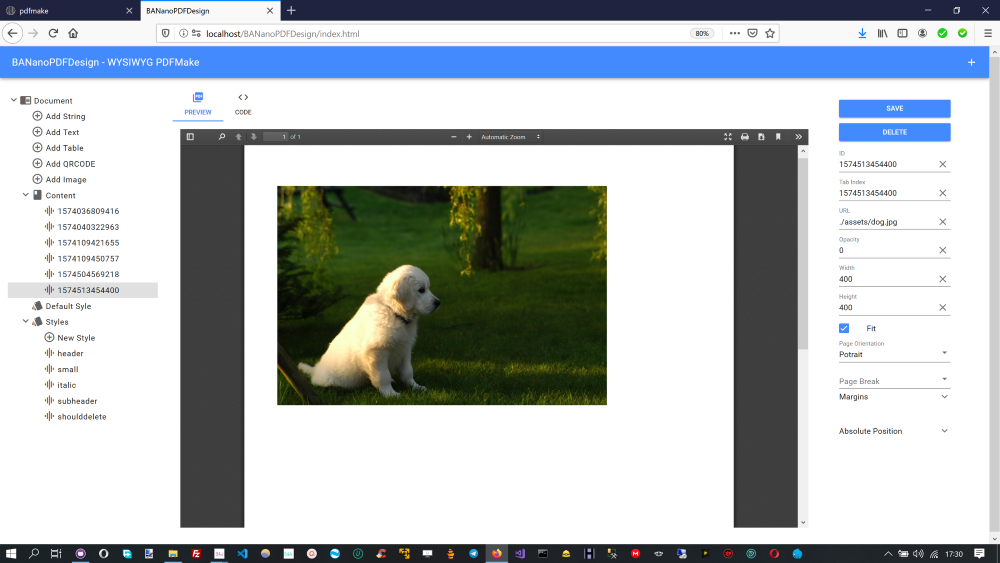1000x563 pixels.
Task: Open the Firefox hamburger menu
Action: pos(988,33)
